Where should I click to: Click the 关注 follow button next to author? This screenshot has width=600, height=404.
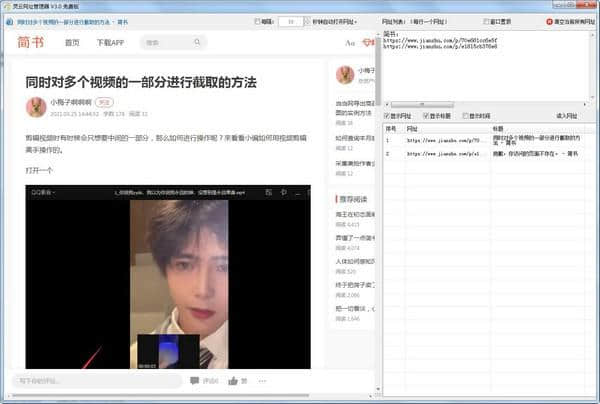click(104, 102)
